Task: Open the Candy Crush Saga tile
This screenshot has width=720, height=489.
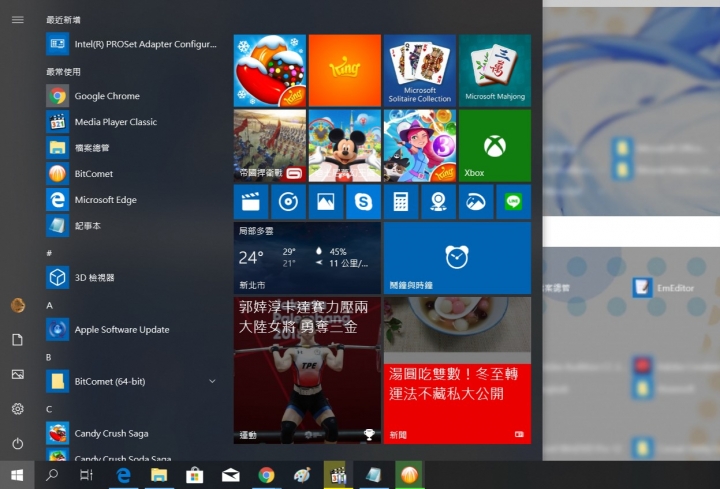Action: [x=270, y=70]
